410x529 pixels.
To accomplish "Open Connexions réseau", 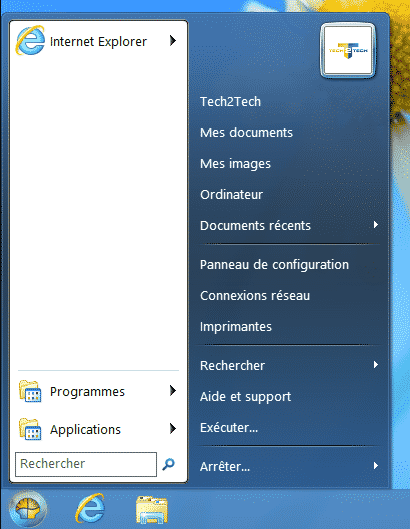I will coord(255,296).
